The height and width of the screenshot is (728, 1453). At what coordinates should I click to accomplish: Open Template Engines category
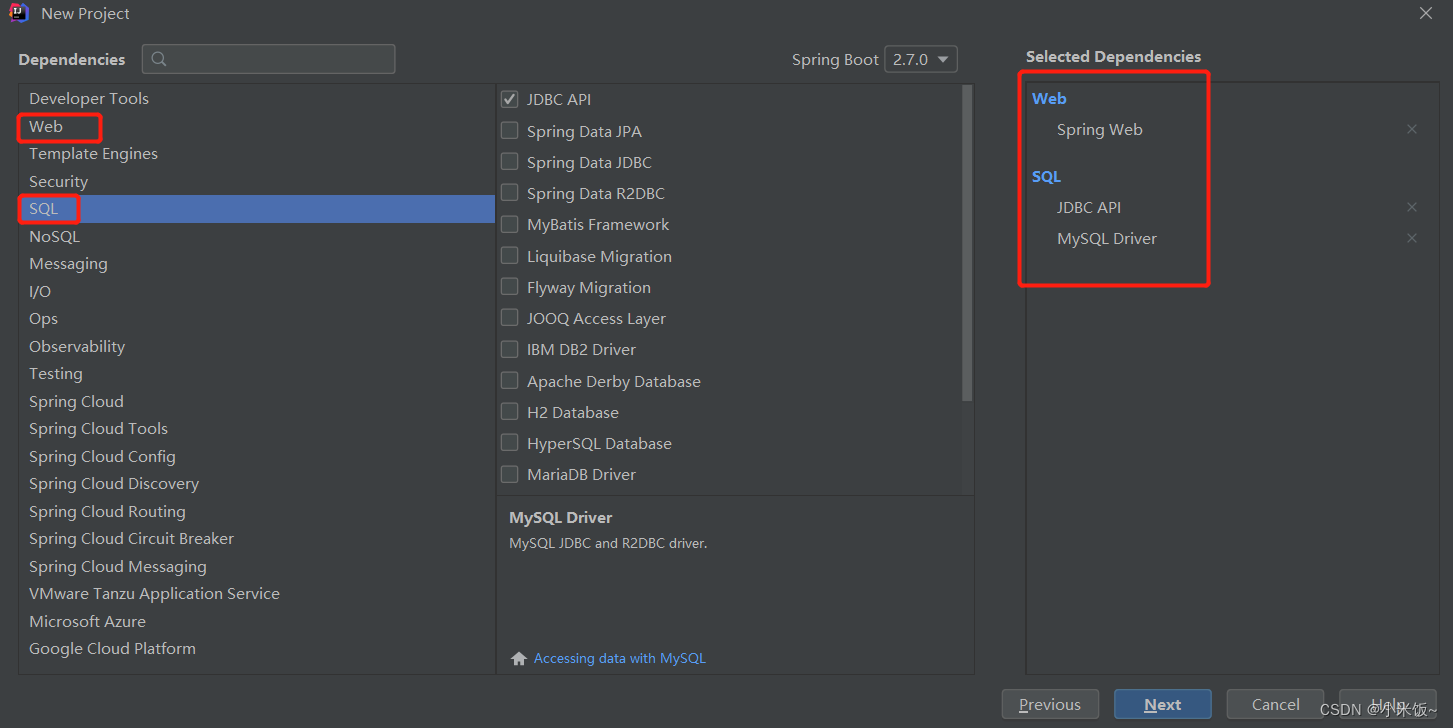257,153
